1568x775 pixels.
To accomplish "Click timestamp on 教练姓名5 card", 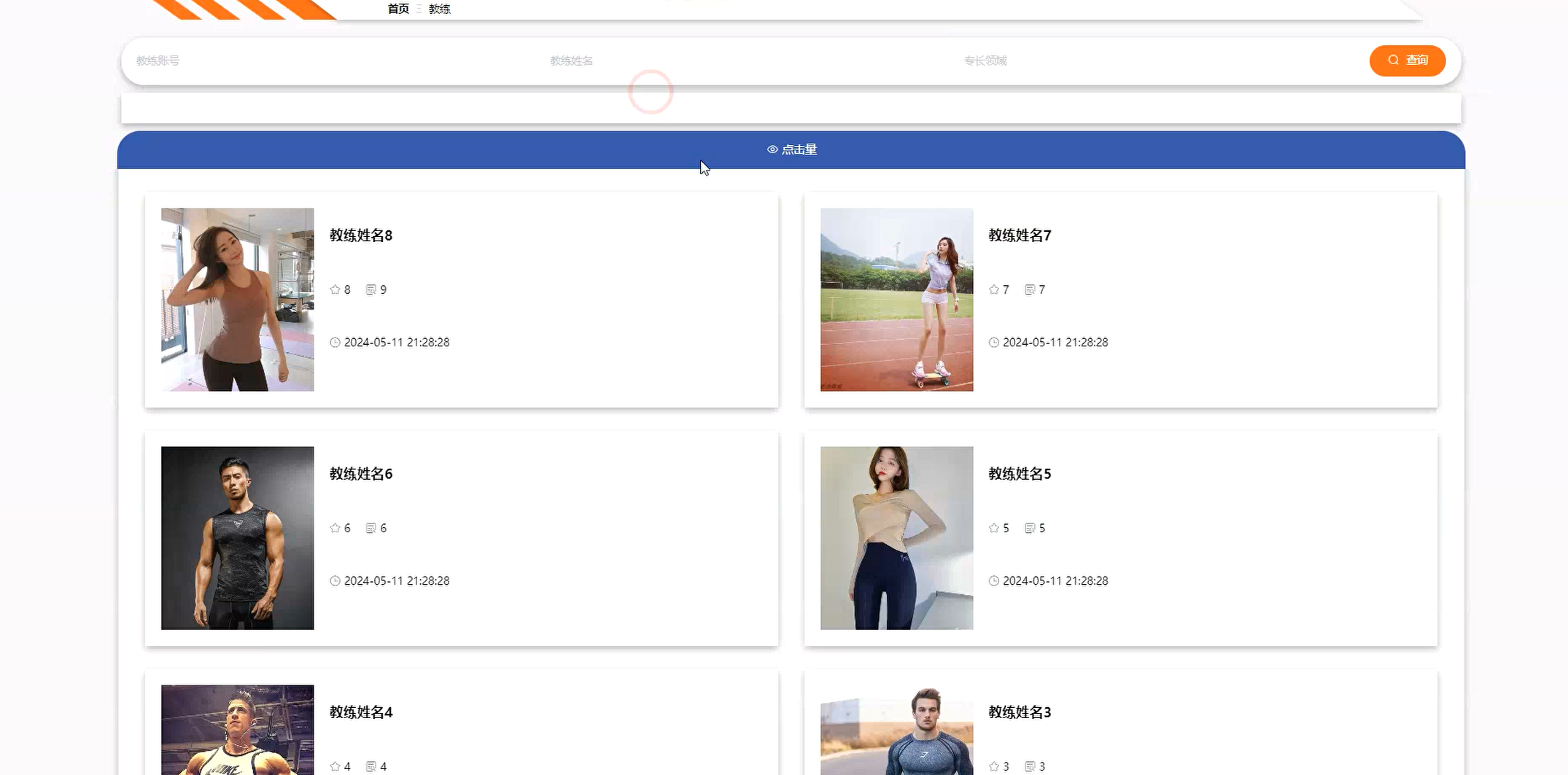I will tap(1055, 581).
